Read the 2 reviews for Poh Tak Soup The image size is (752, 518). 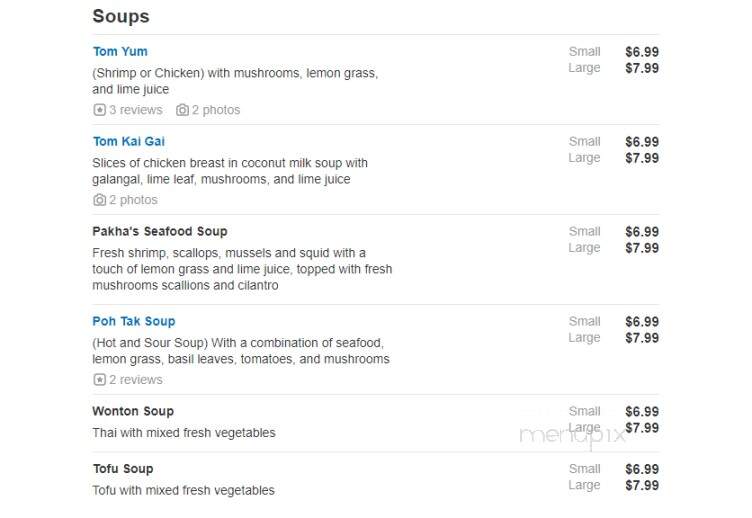(136, 379)
